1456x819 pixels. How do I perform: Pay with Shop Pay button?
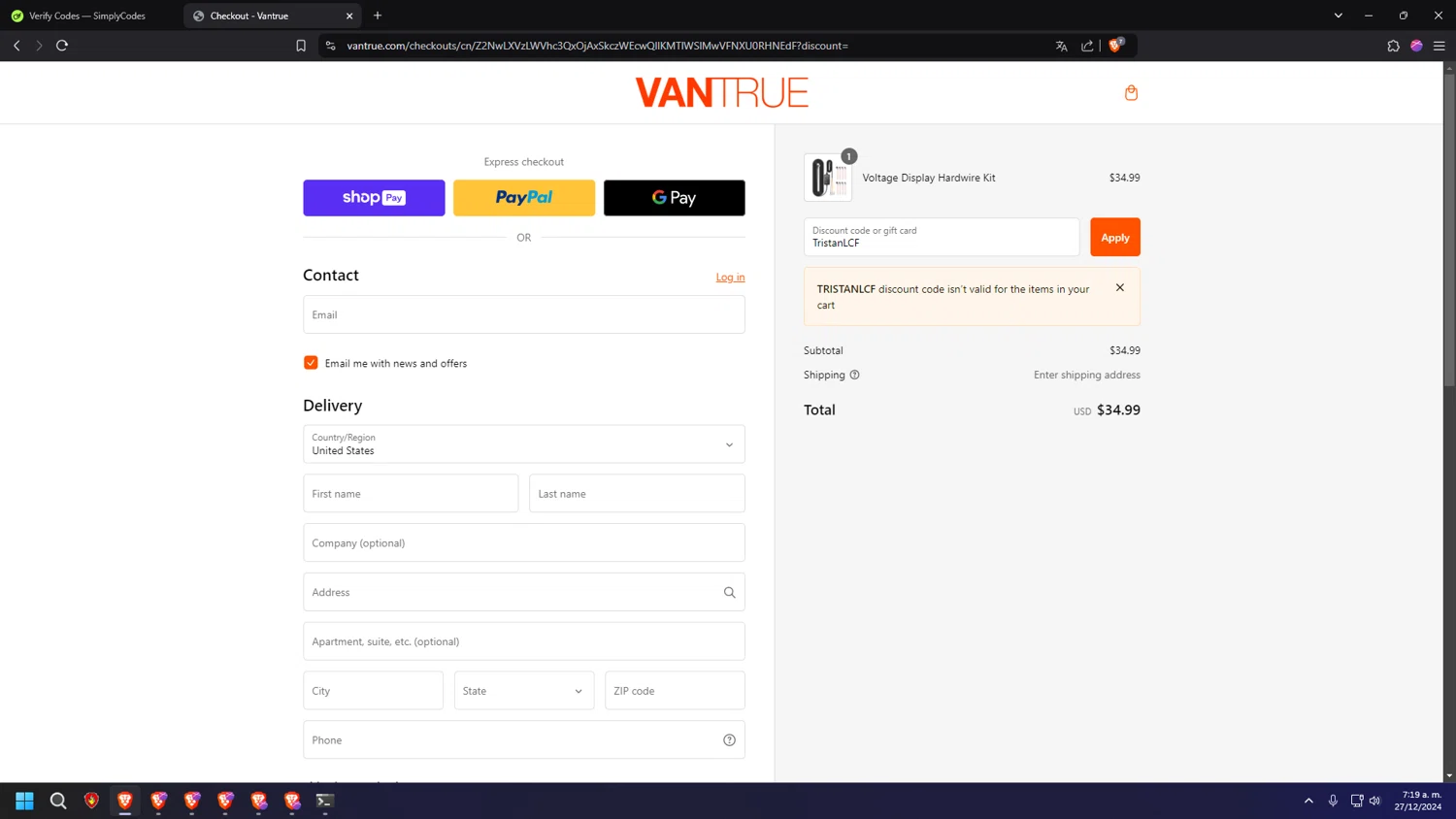pos(374,198)
